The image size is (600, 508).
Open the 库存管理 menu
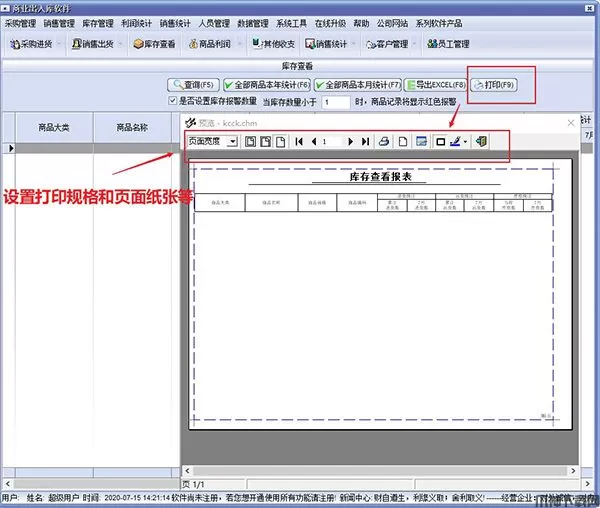click(98, 23)
